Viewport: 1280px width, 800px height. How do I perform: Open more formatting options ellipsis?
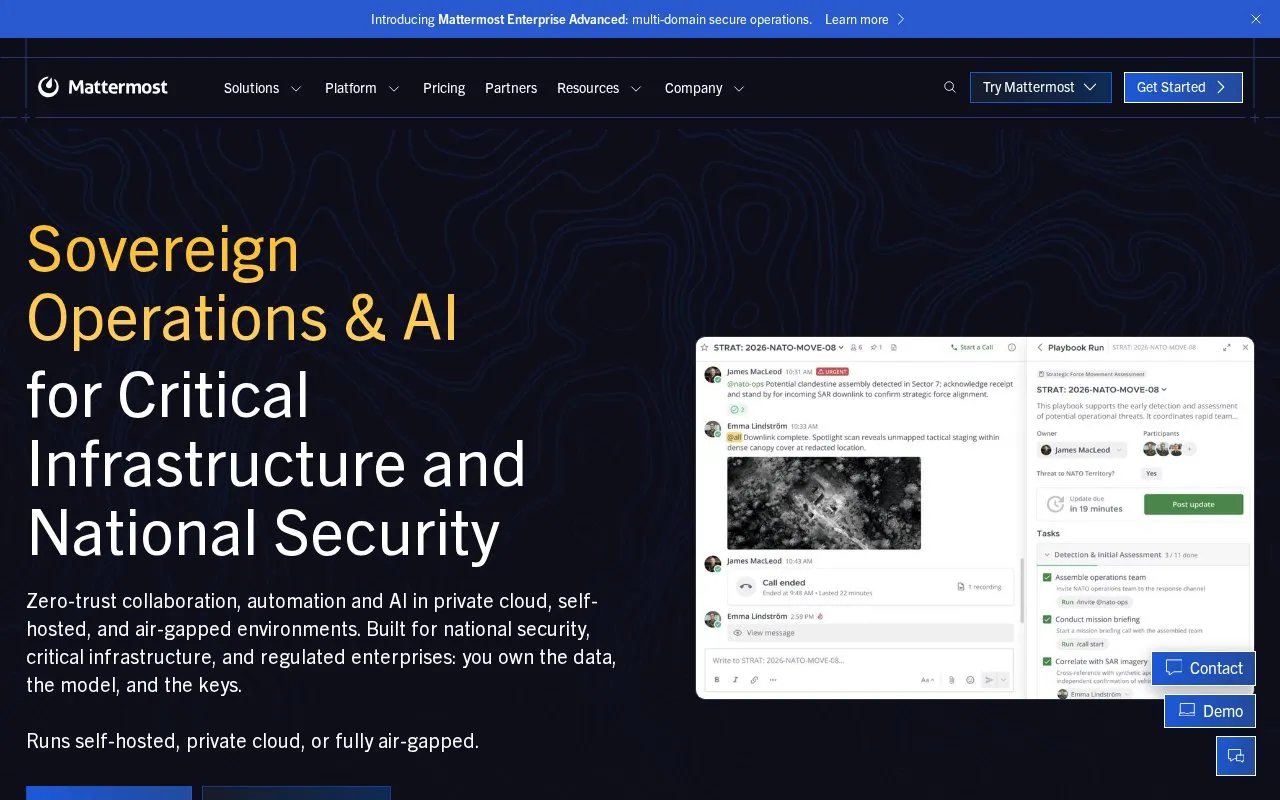(x=773, y=680)
